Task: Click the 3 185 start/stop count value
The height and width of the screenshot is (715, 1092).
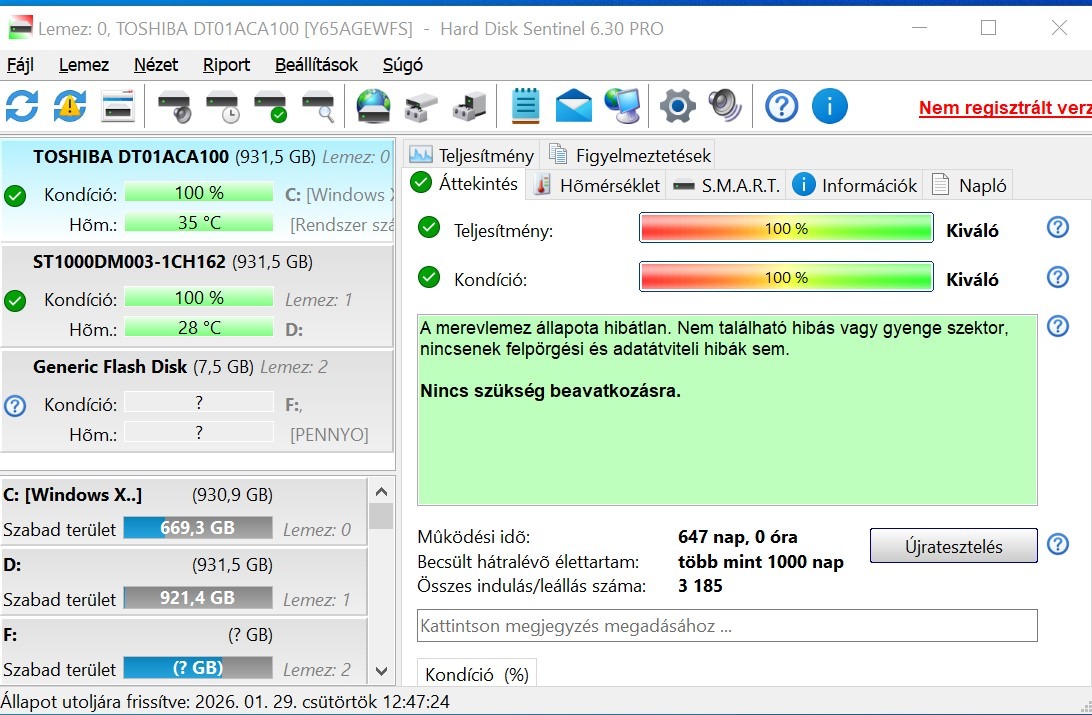Action: 700,586
